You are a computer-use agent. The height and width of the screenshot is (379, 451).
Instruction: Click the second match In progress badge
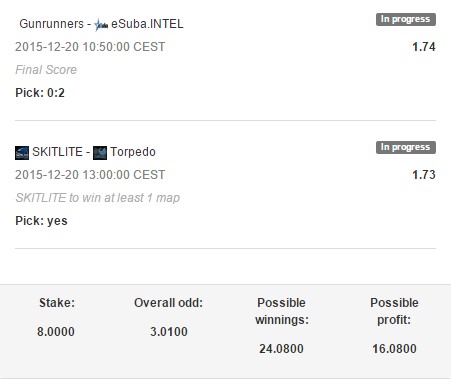point(406,147)
